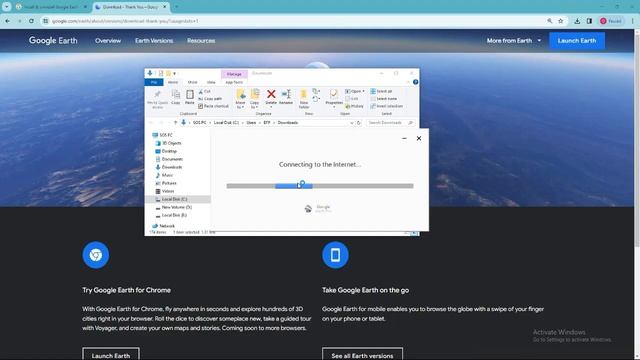
Task: Open Quick Access Toolbar customize arrow
Action: click(x=175, y=74)
